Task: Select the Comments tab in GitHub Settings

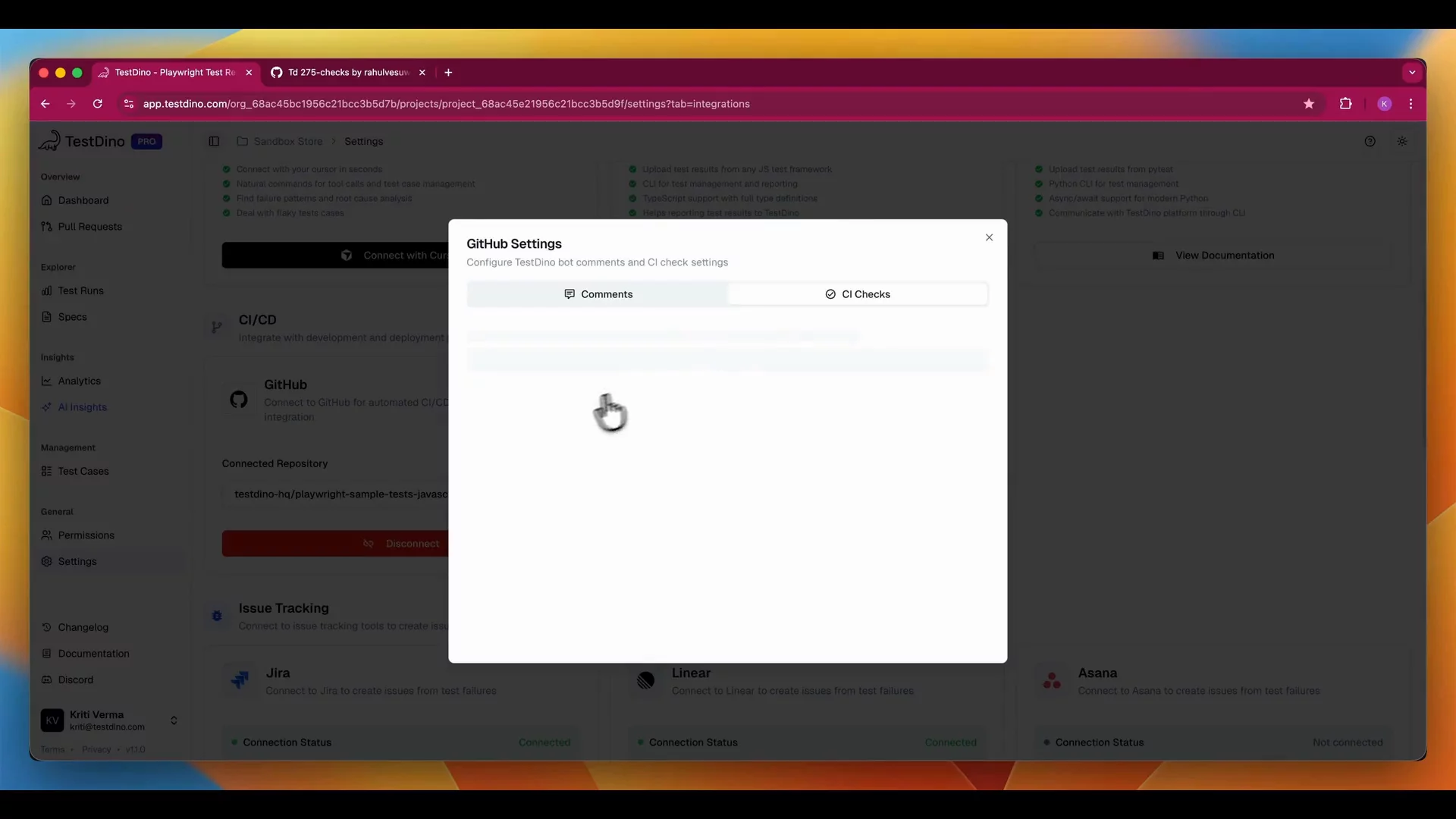Action: [598, 293]
